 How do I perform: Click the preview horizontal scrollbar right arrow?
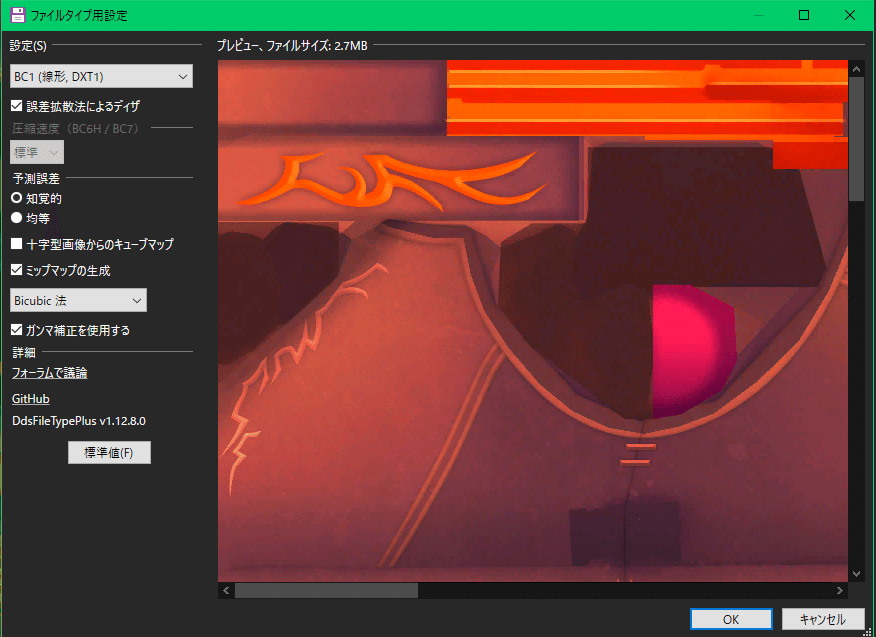(840, 591)
